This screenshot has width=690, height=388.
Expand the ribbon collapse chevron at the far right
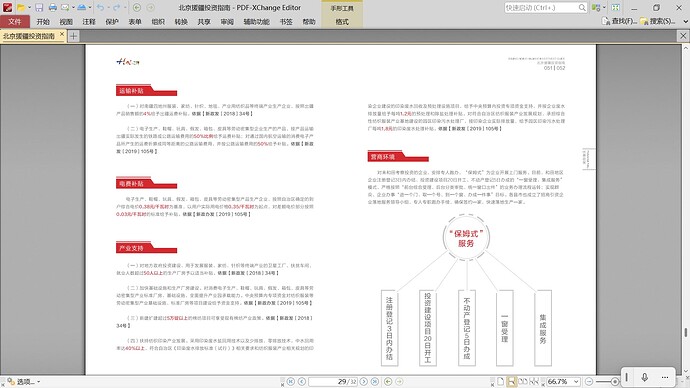pos(685,21)
